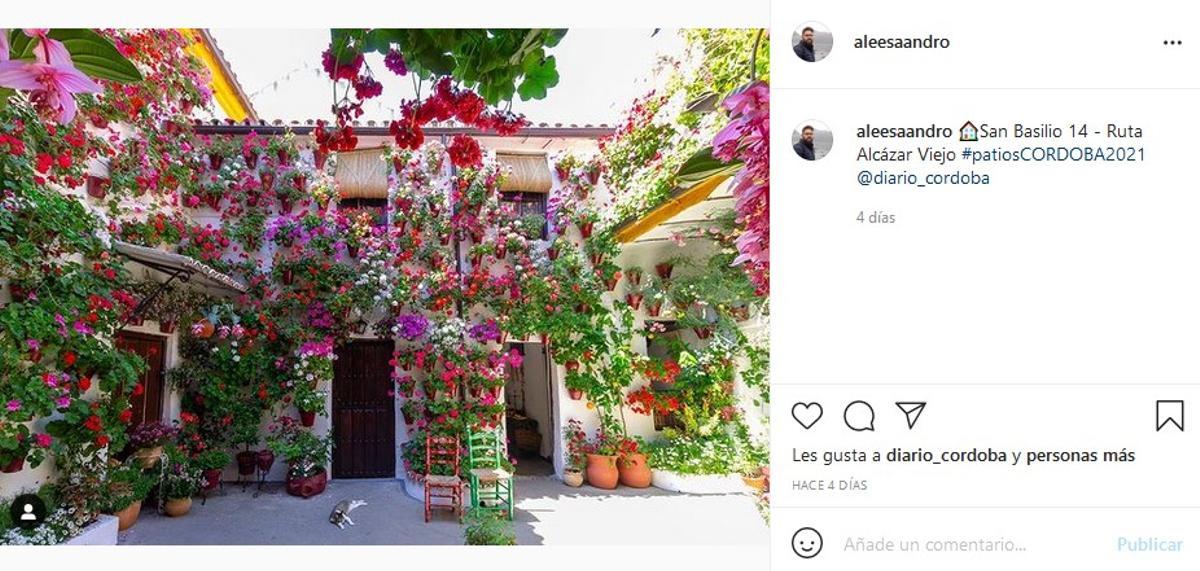Save the post with the bookmark icon
This screenshot has height=571, width=1200.
pos(1170,416)
